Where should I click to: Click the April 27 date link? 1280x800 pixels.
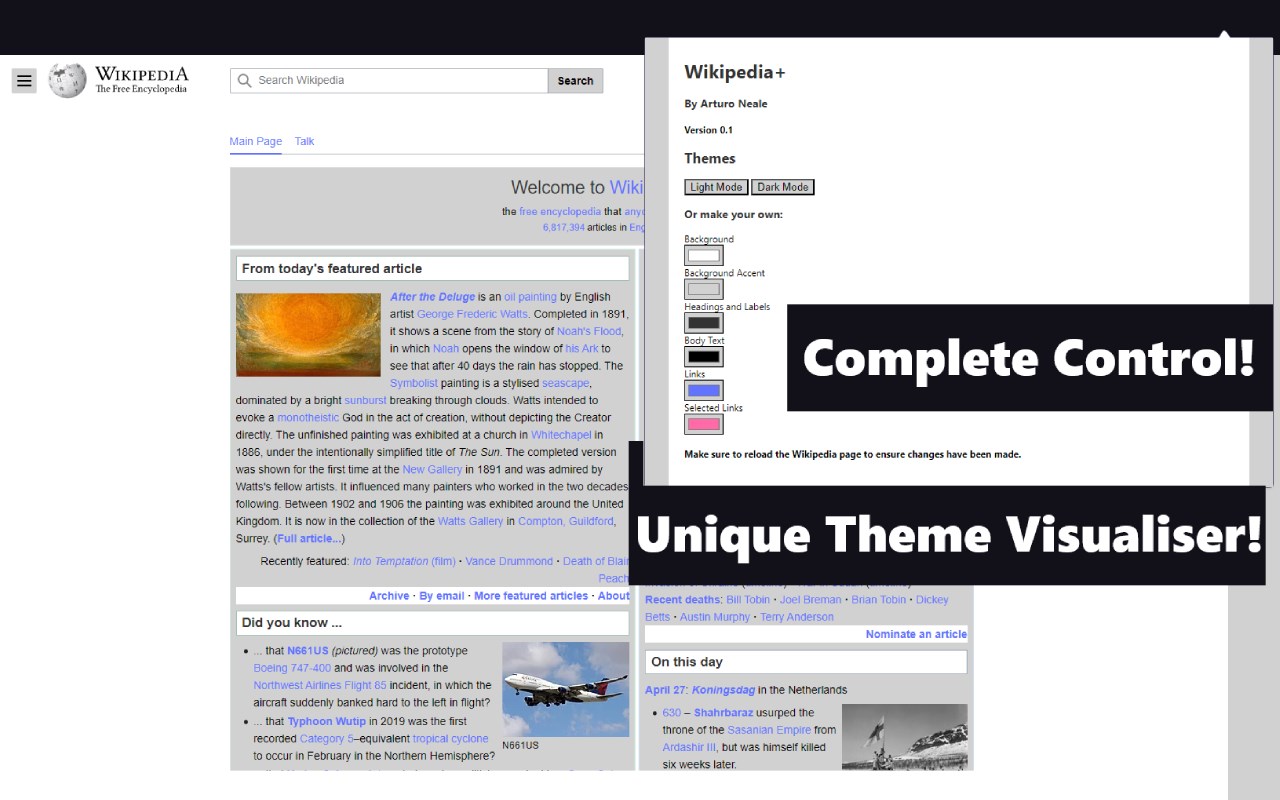[665, 690]
